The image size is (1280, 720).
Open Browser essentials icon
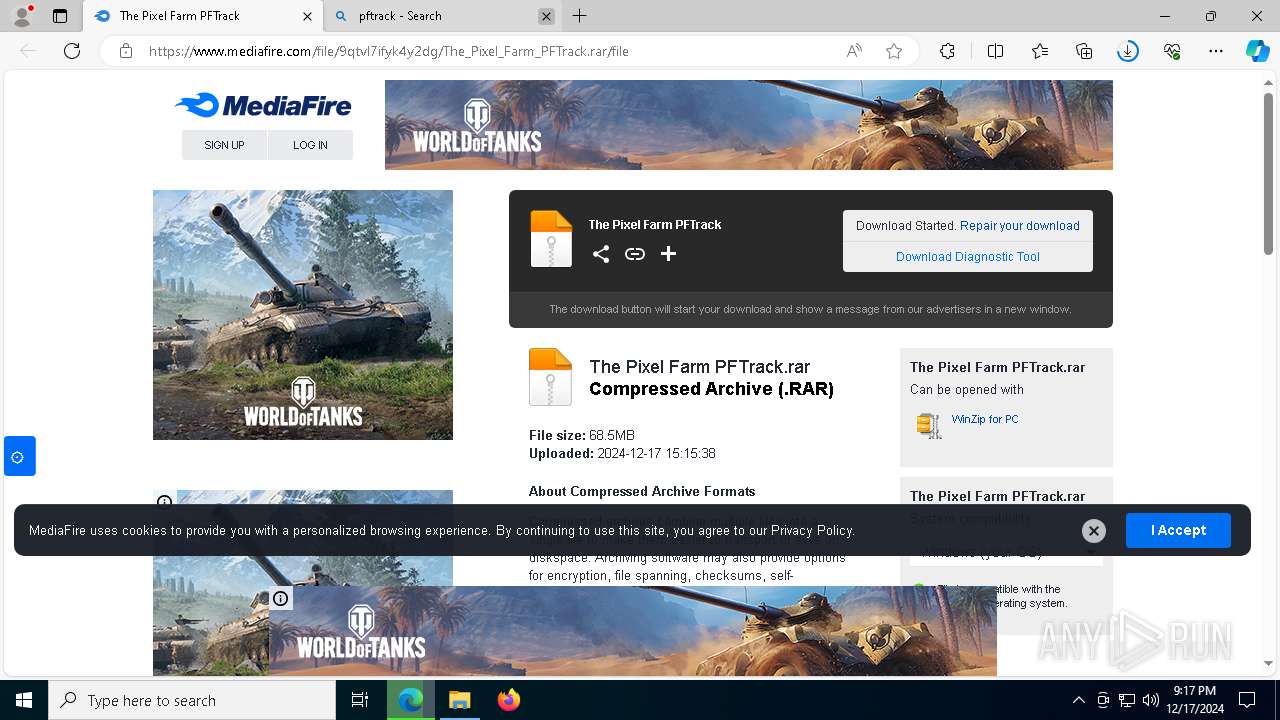click(x=1172, y=51)
